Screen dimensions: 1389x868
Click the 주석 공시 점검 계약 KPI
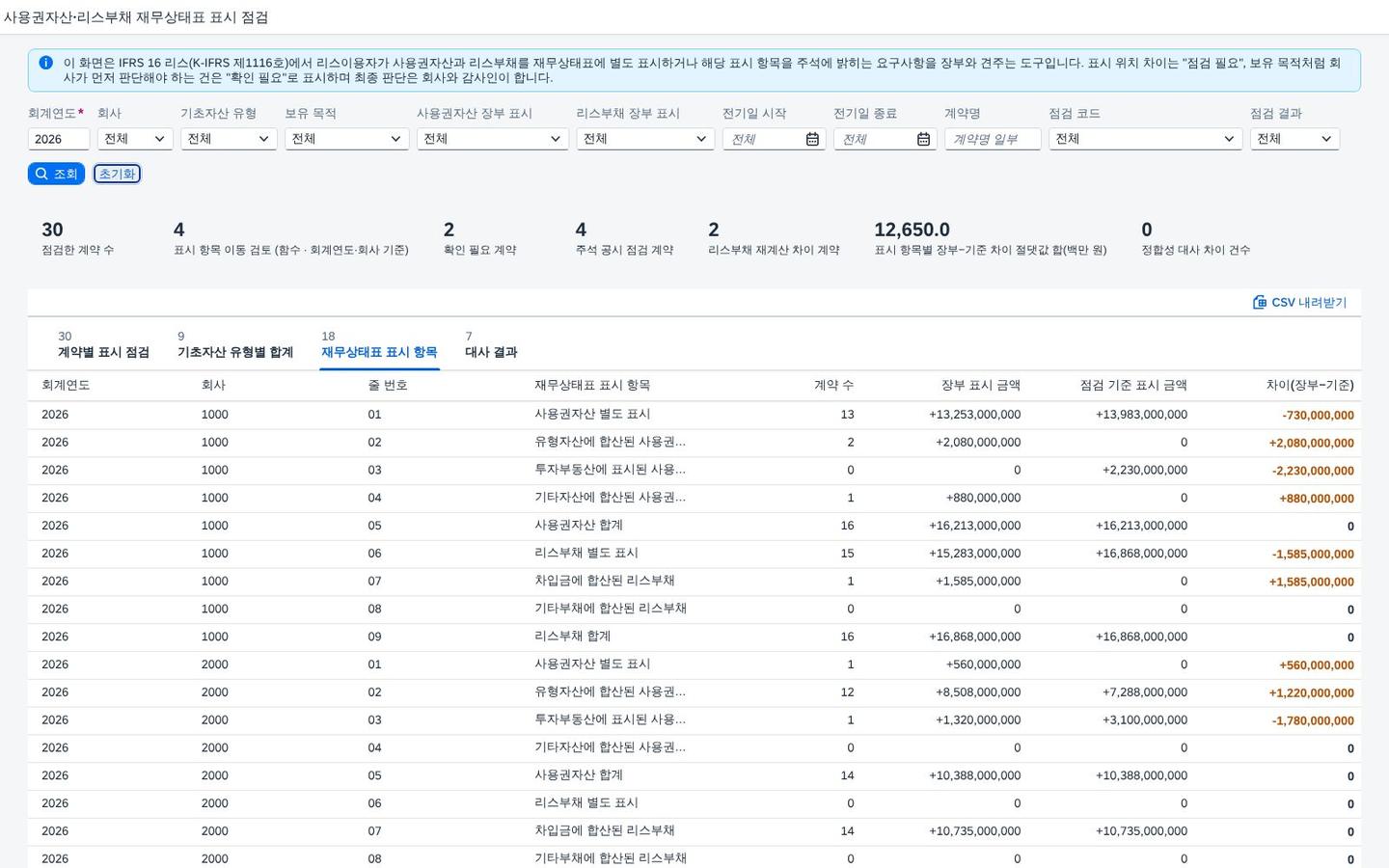click(x=624, y=238)
